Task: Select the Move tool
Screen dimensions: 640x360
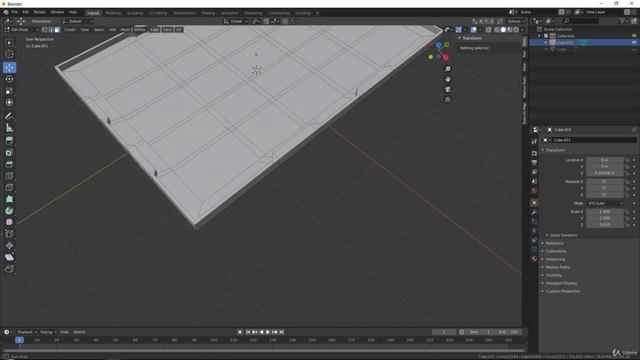Action: 9,67
